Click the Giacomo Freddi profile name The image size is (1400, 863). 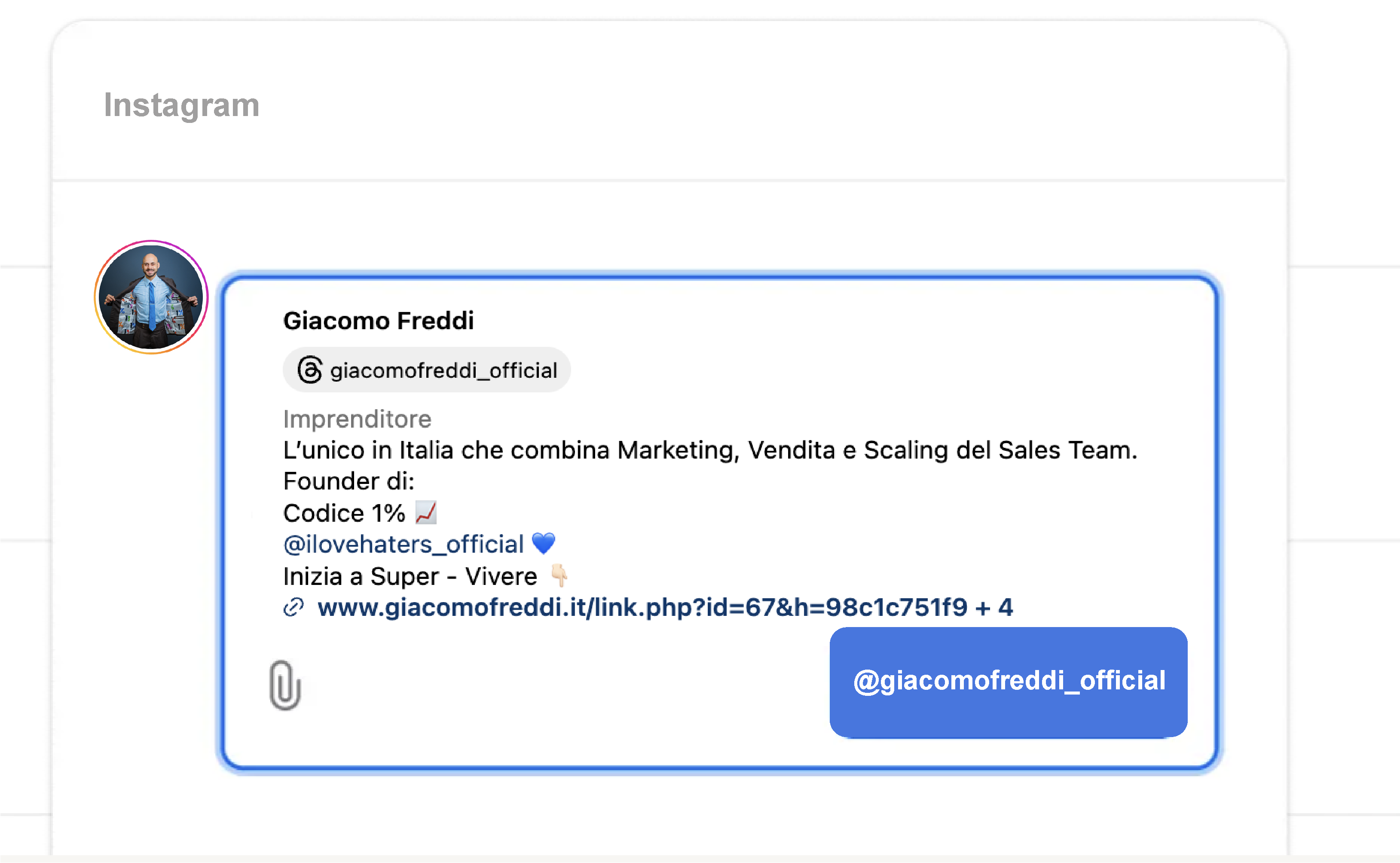tap(378, 321)
